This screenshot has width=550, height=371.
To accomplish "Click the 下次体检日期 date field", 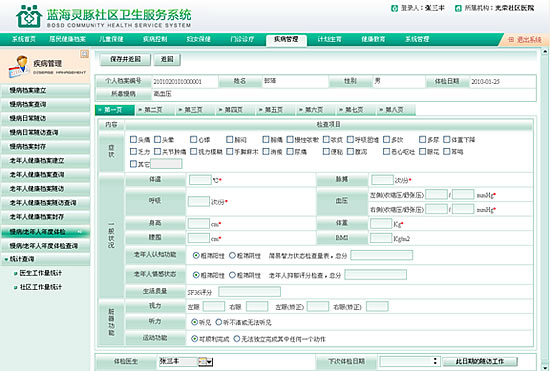I will pos(410,361).
